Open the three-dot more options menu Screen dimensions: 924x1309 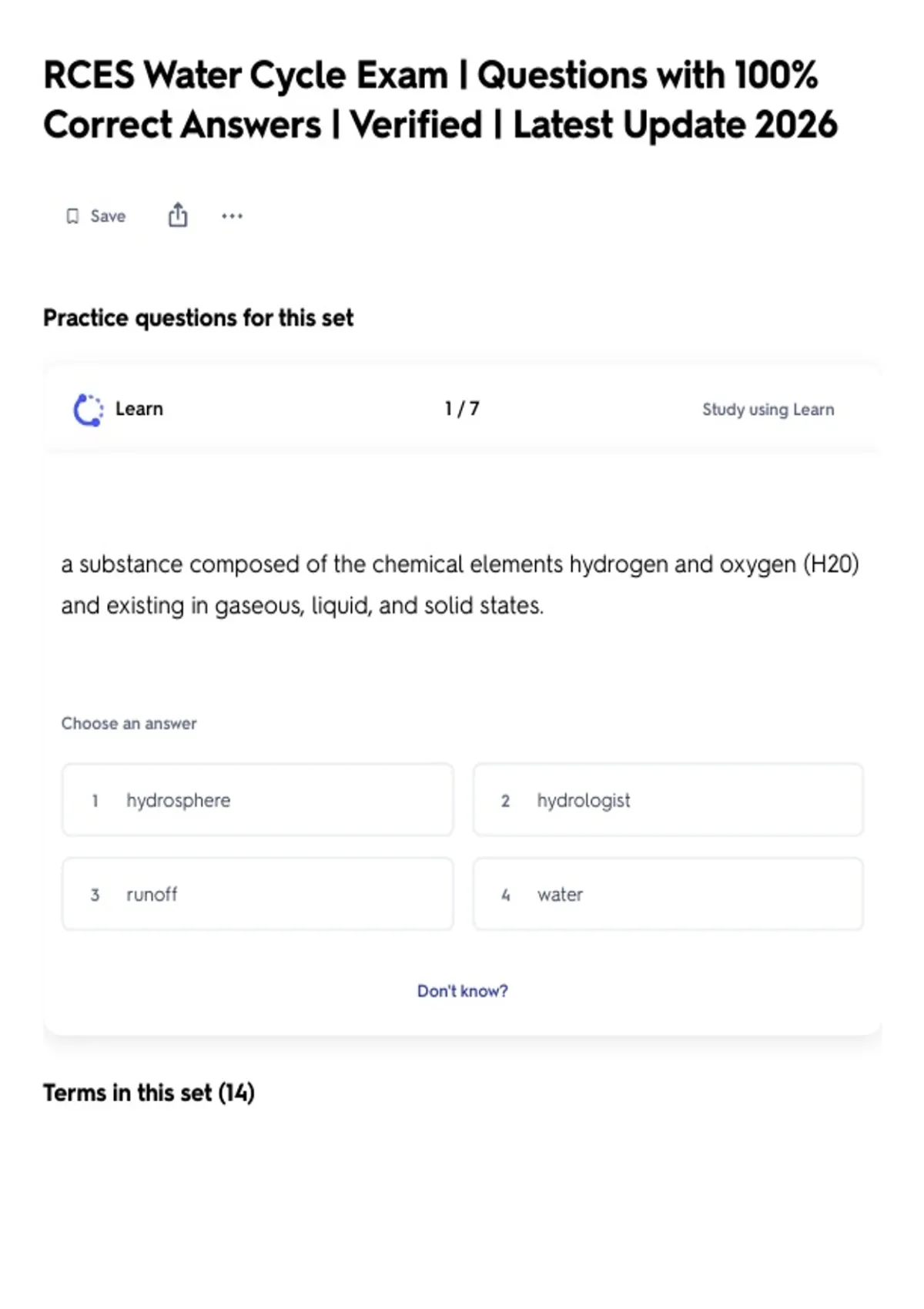(x=232, y=216)
